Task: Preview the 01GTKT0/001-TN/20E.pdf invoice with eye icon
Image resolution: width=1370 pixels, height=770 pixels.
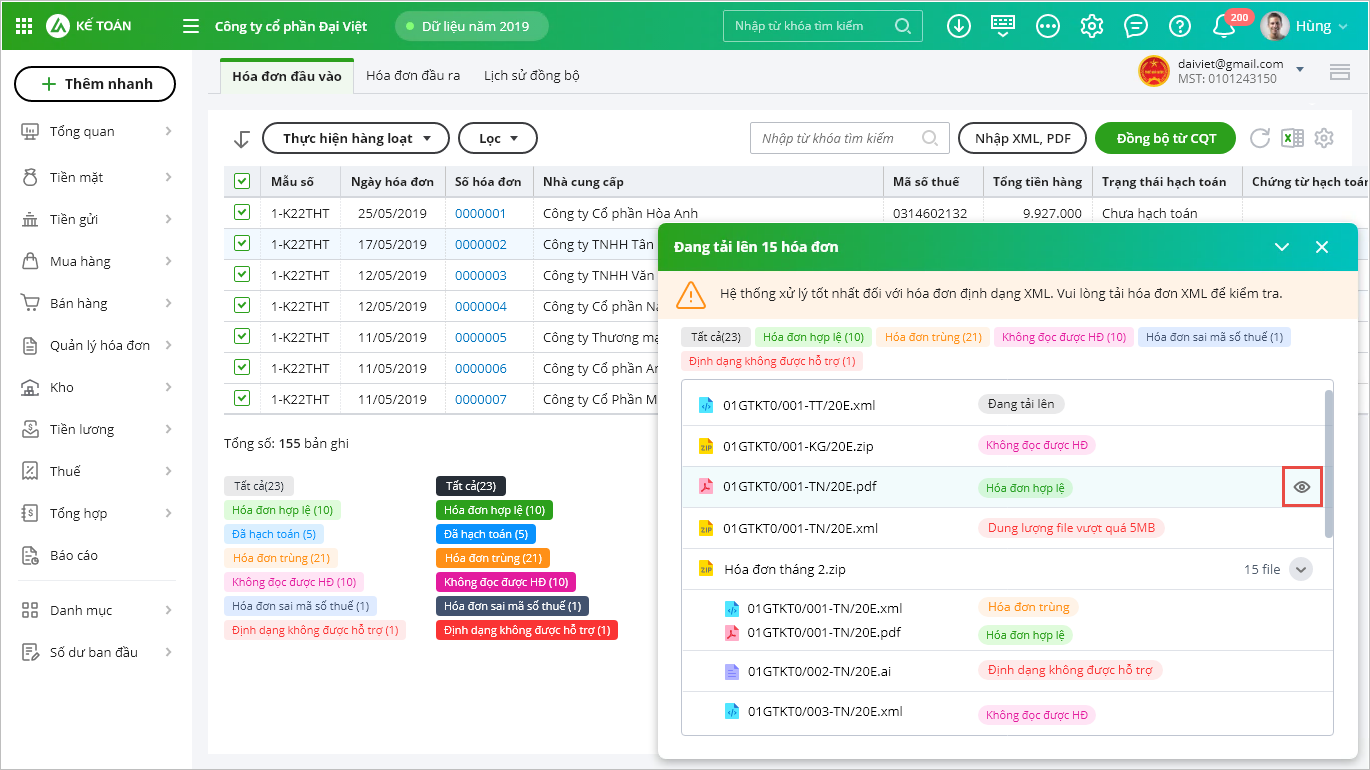Action: point(1302,487)
